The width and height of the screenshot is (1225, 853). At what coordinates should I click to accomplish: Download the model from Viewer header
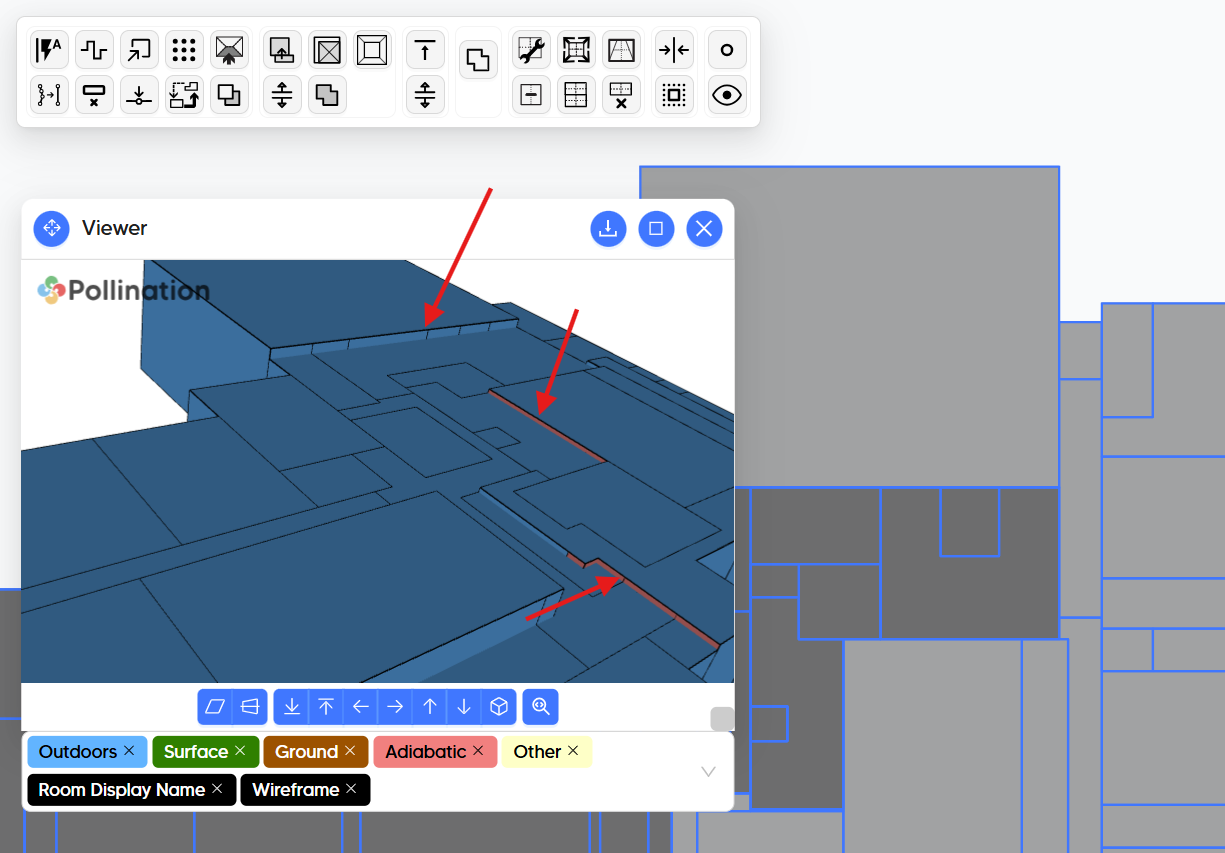click(608, 228)
